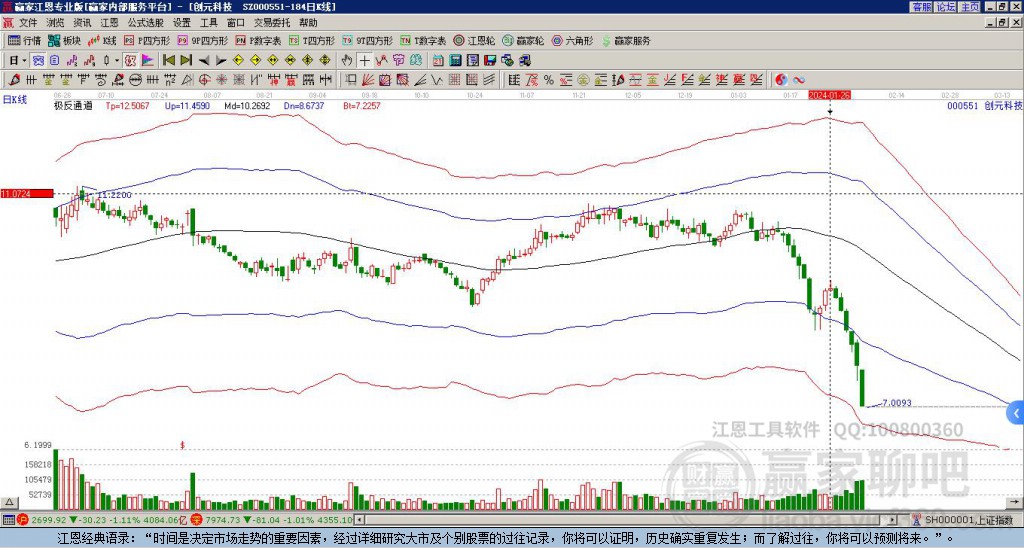The height and width of the screenshot is (548, 1024).
Task: Click the save floppy disk icon
Action: tap(490, 61)
